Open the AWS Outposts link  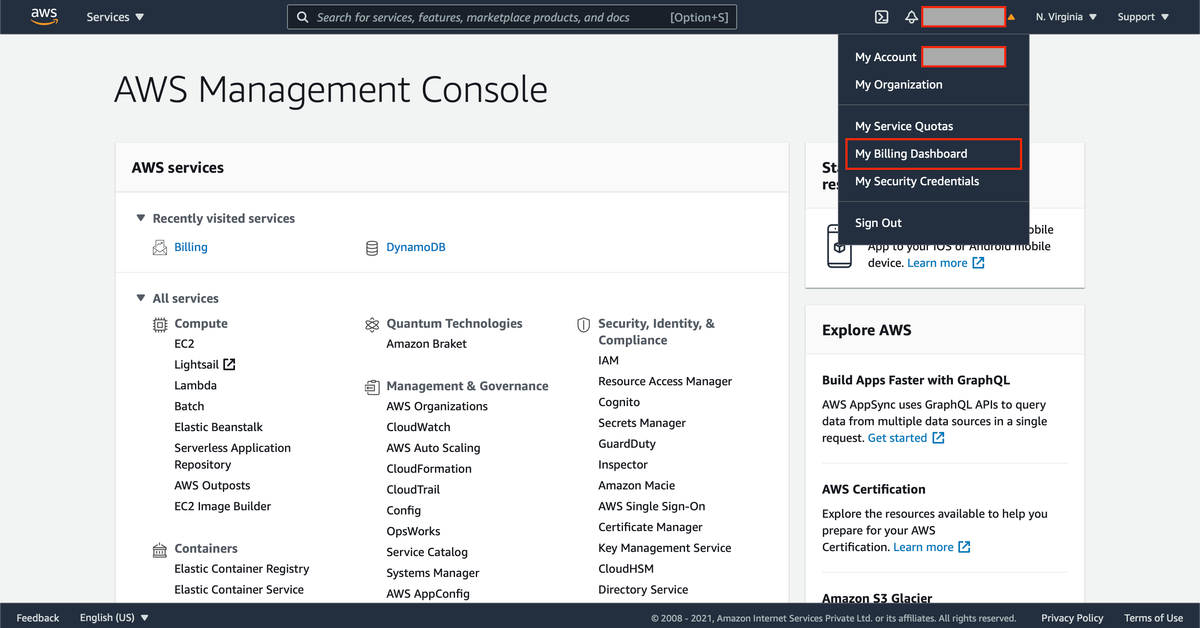point(212,485)
